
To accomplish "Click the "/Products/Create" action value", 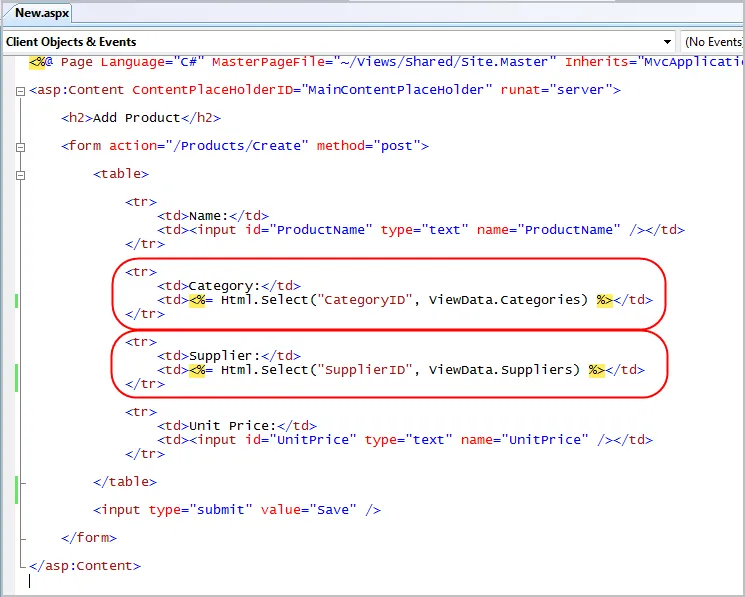I will pos(237,146).
